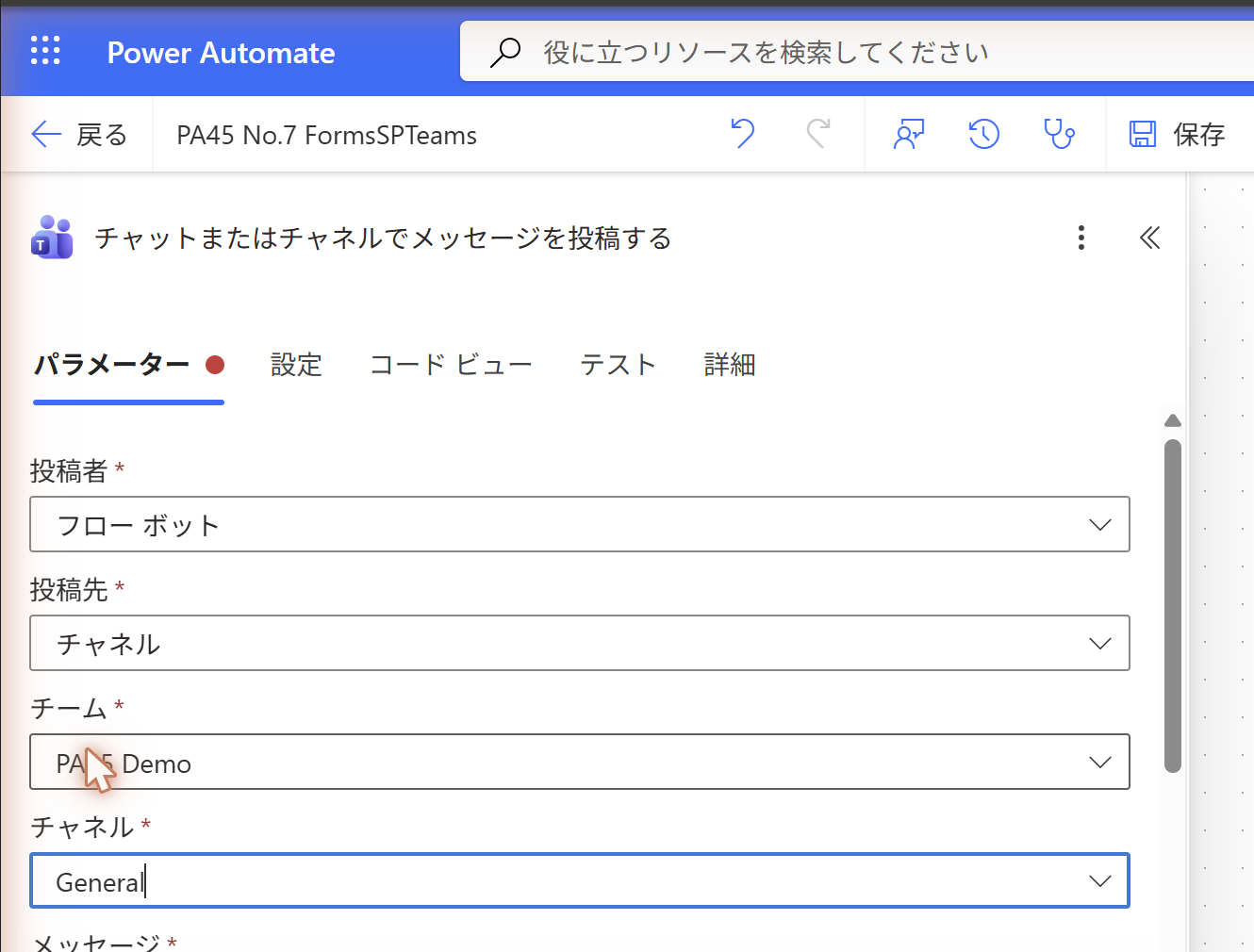Open the コード ビュー tab
This screenshot has width=1254, height=952.
tap(451, 365)
